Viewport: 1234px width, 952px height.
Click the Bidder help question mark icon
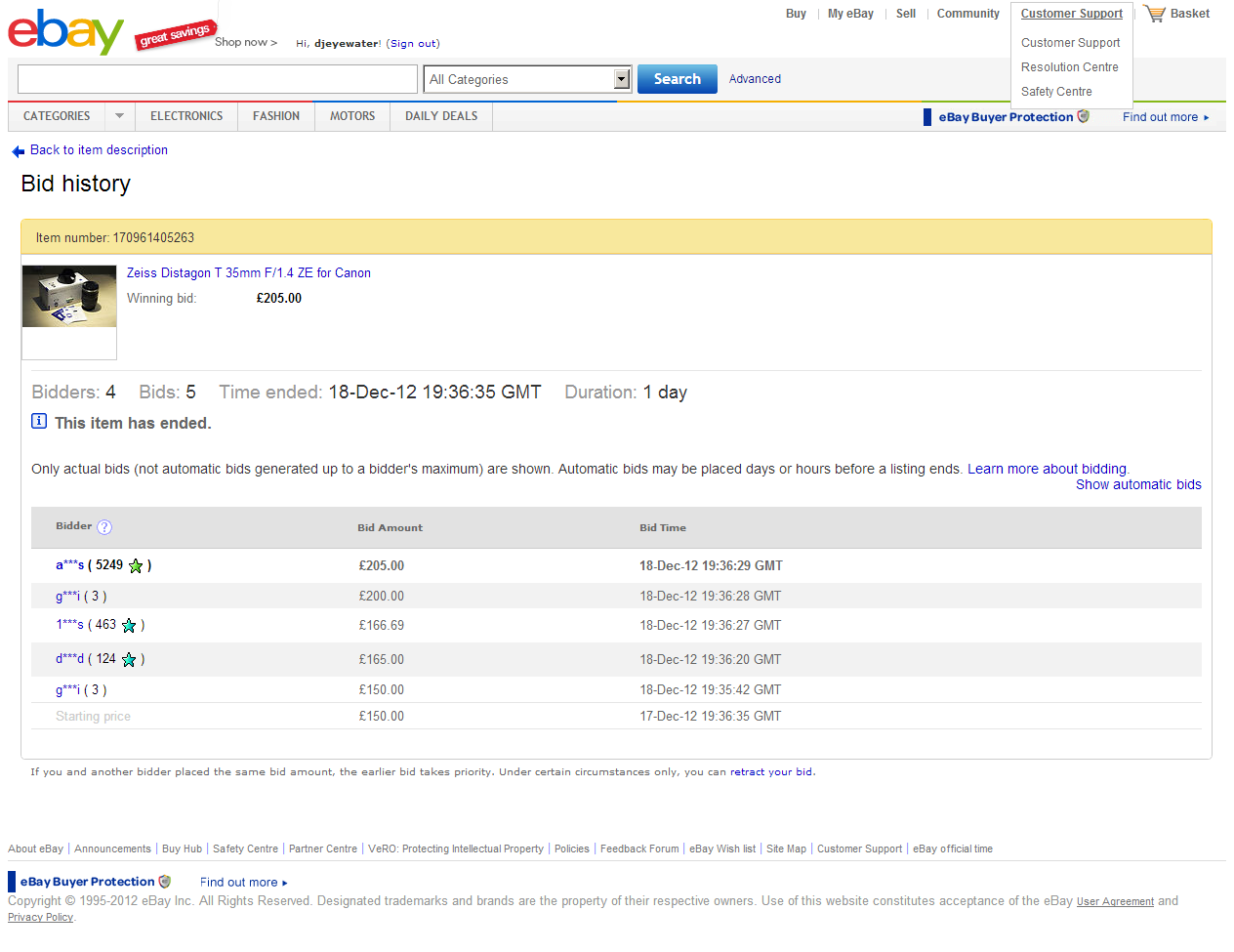104,527
